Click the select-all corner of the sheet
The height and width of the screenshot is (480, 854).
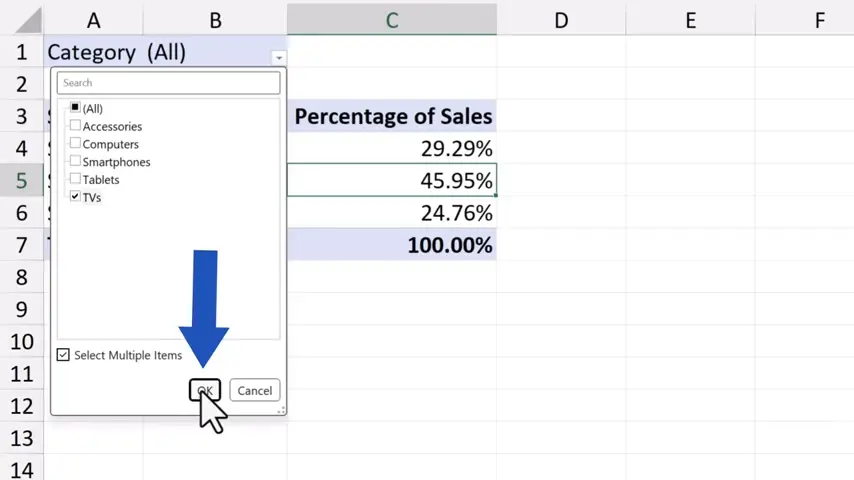pyautogui.click(x=22, y=19)
